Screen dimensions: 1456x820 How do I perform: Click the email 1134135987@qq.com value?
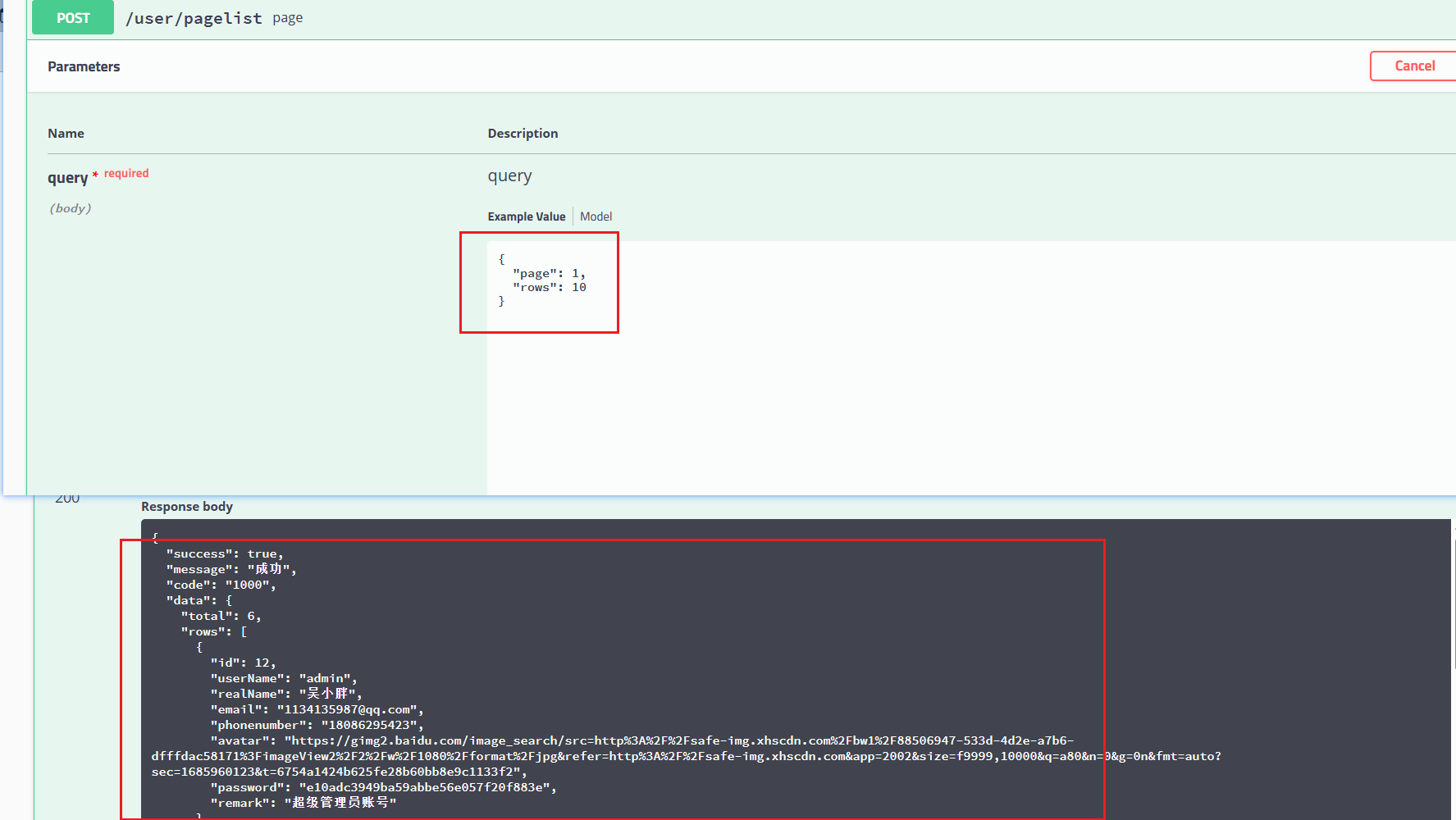coord(347,709)
